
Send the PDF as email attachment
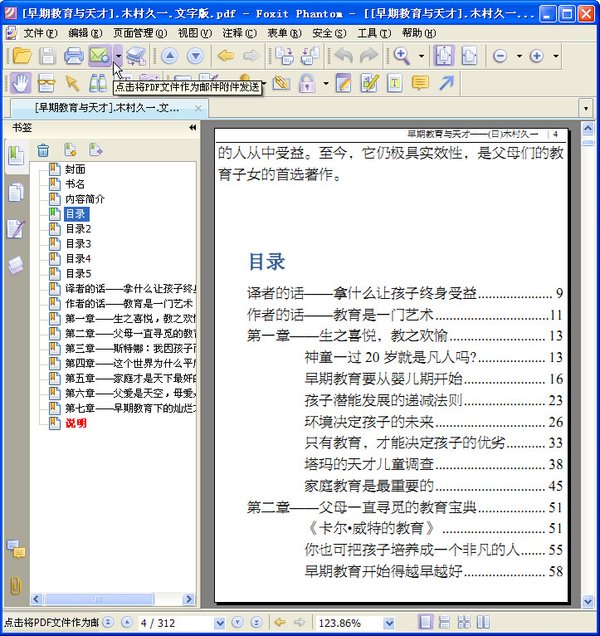(100, 56)
